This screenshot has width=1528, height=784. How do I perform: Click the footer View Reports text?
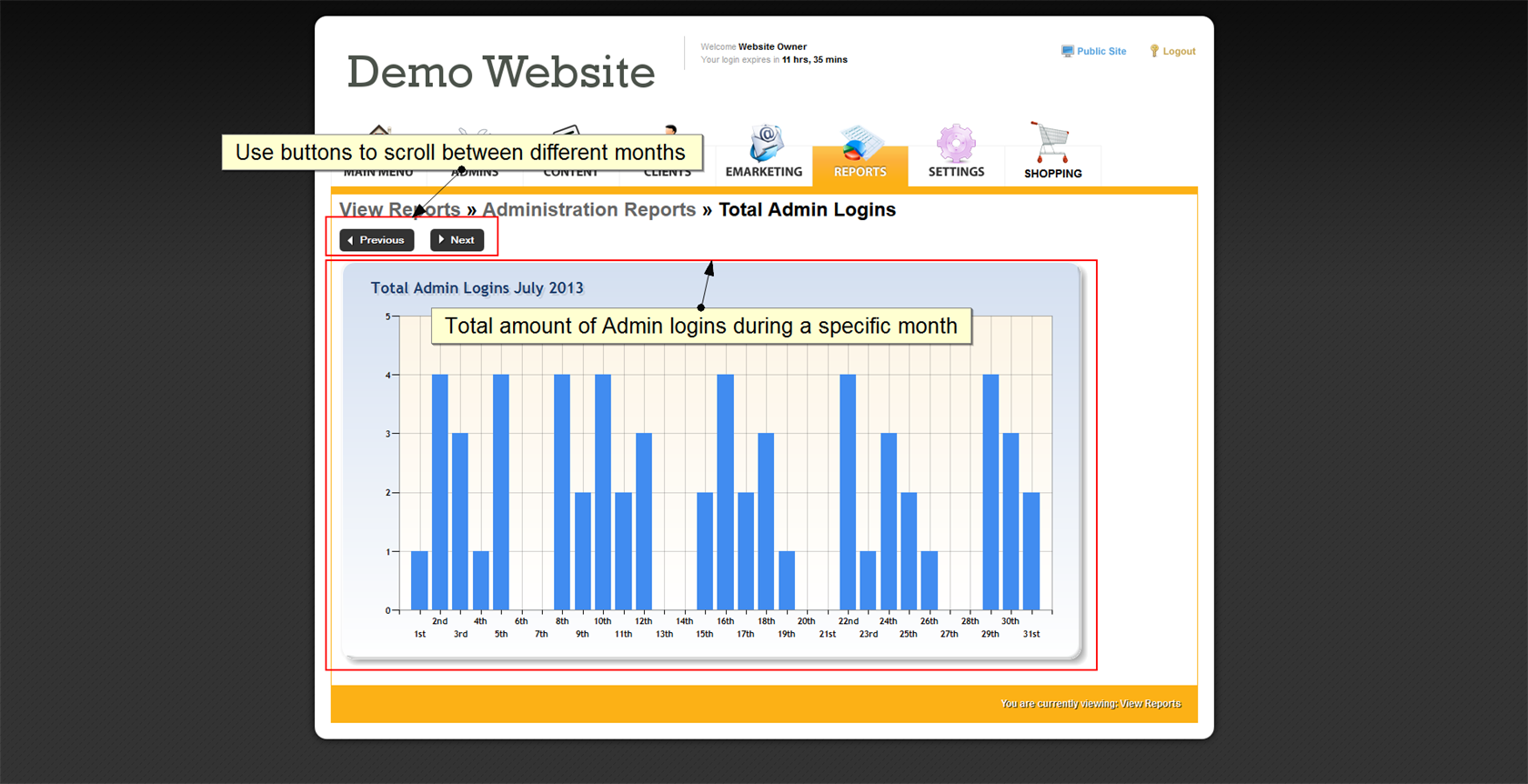[1150, 704]
